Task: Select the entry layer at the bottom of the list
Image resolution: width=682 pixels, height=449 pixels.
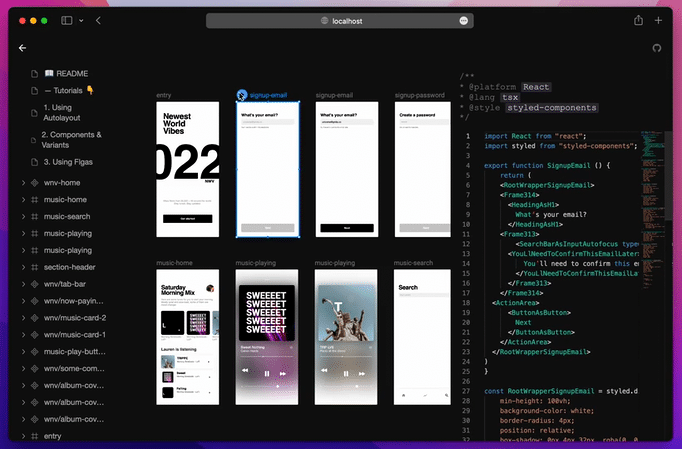Action: pos(52,436)
